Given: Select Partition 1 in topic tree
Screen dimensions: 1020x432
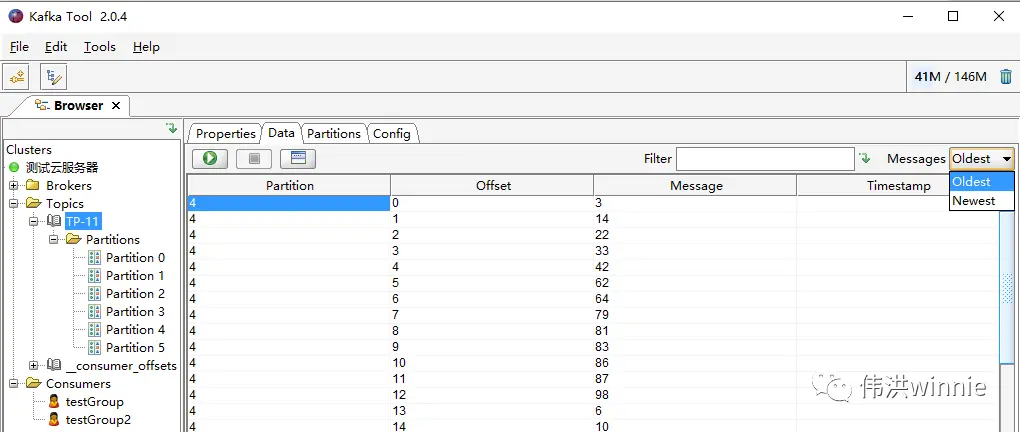Looking at the screenshot, I should pyautogui.click(x=135, y=276).
